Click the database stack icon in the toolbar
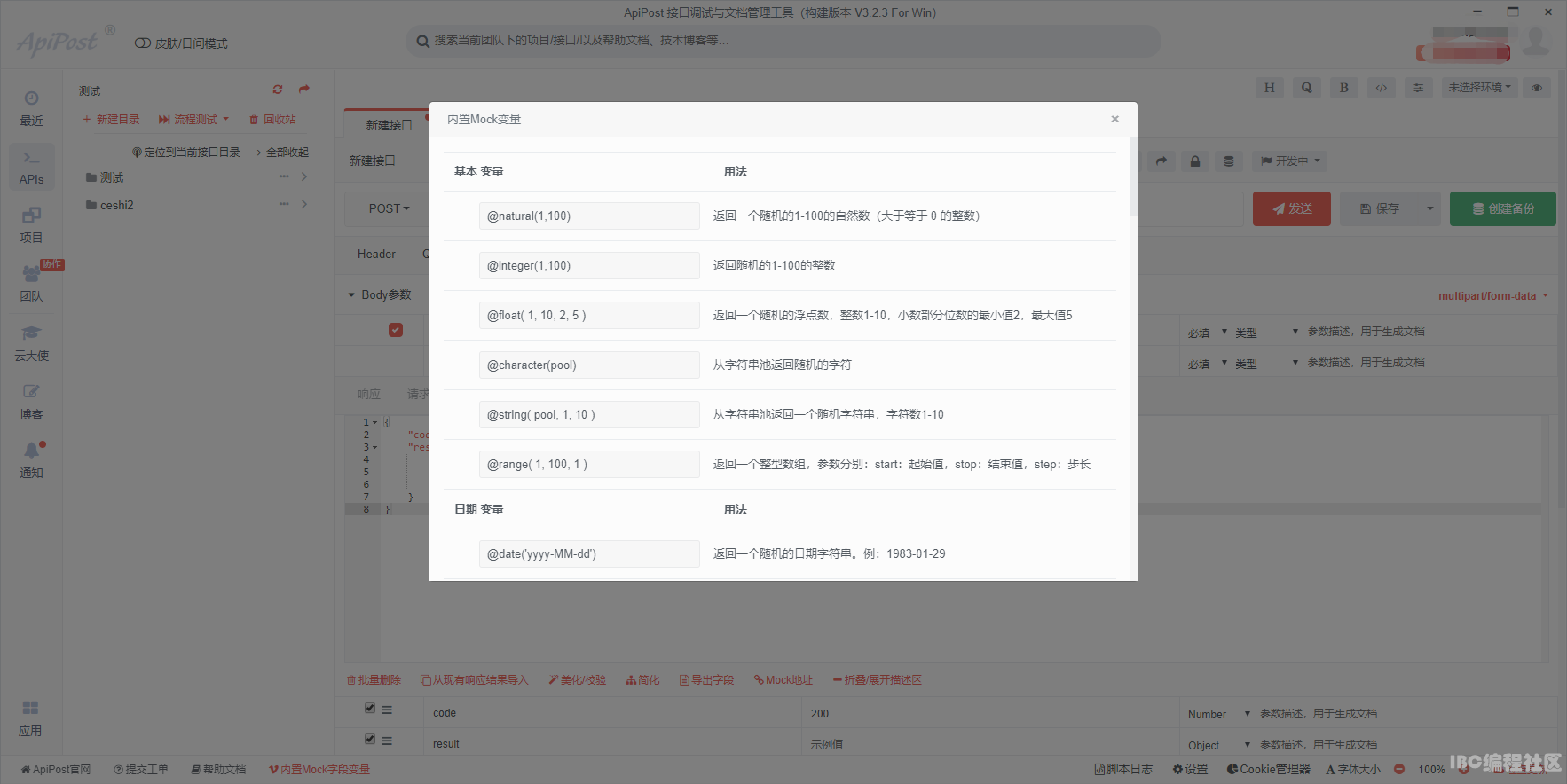The image size is (1567, 784). [1228, 161]
